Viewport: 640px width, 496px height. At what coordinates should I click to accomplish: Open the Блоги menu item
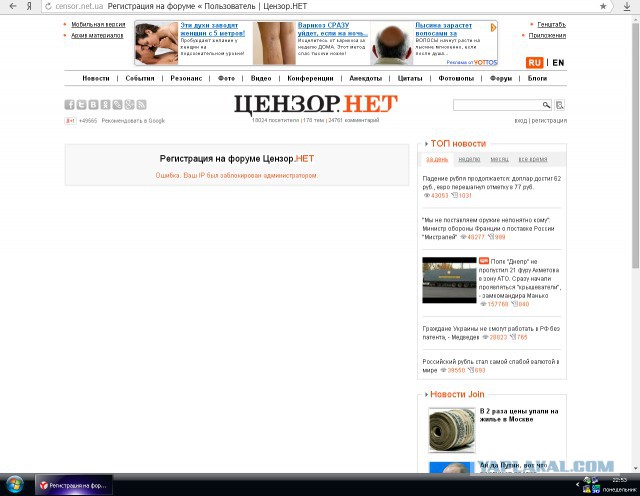537,78
